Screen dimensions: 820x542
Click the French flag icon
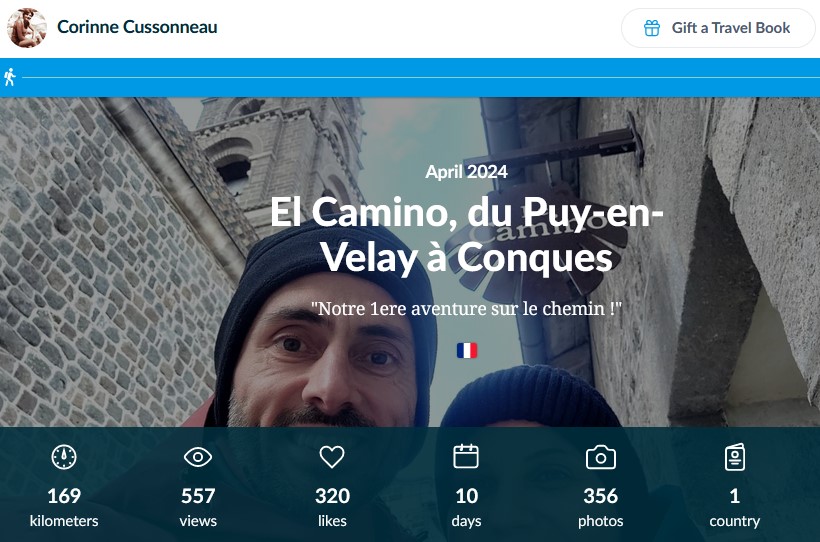click(467, 351)
